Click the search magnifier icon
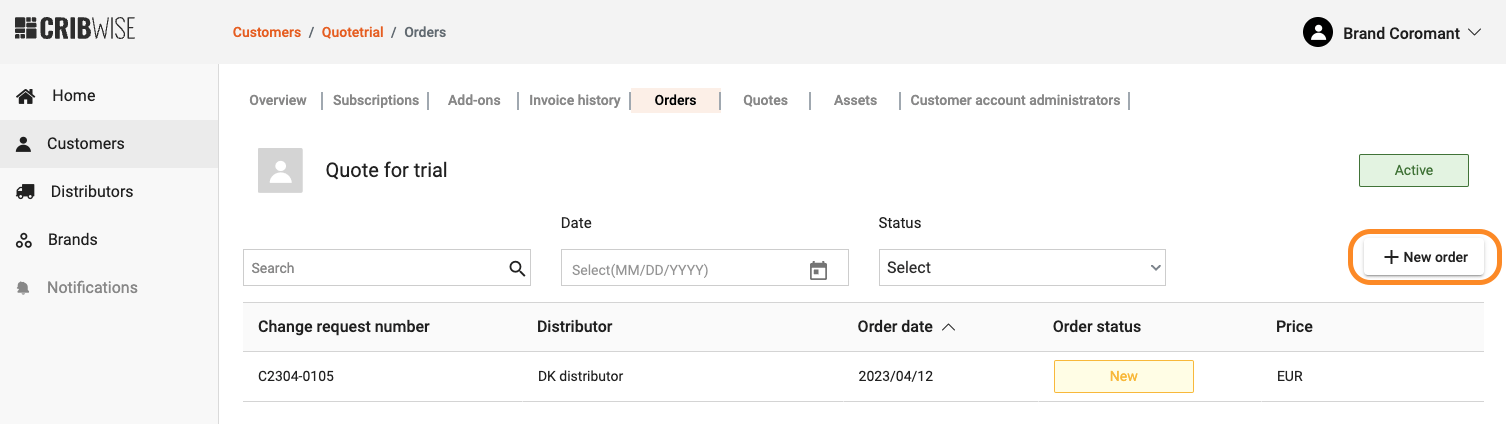 517,268
